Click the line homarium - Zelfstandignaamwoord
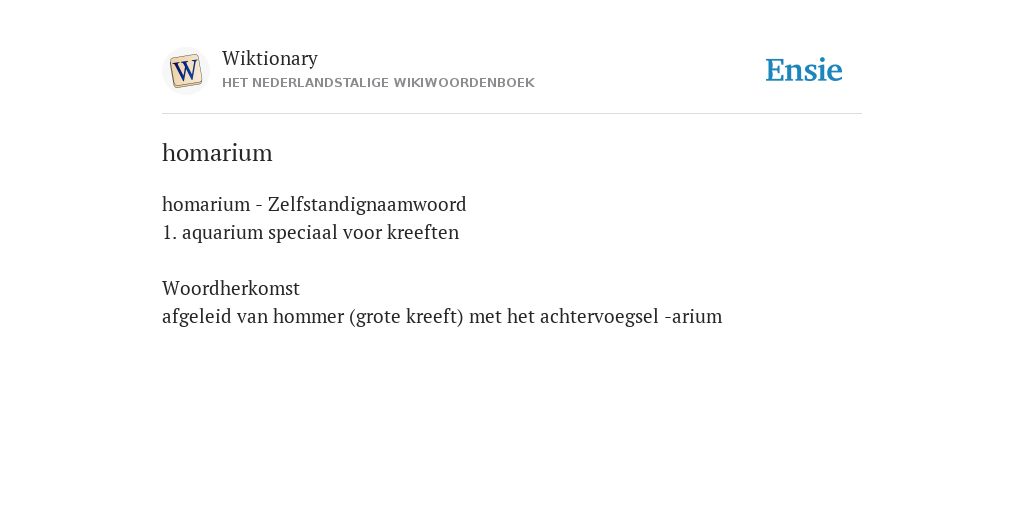The image size is (1024, 512). click(x=314, y=204)
